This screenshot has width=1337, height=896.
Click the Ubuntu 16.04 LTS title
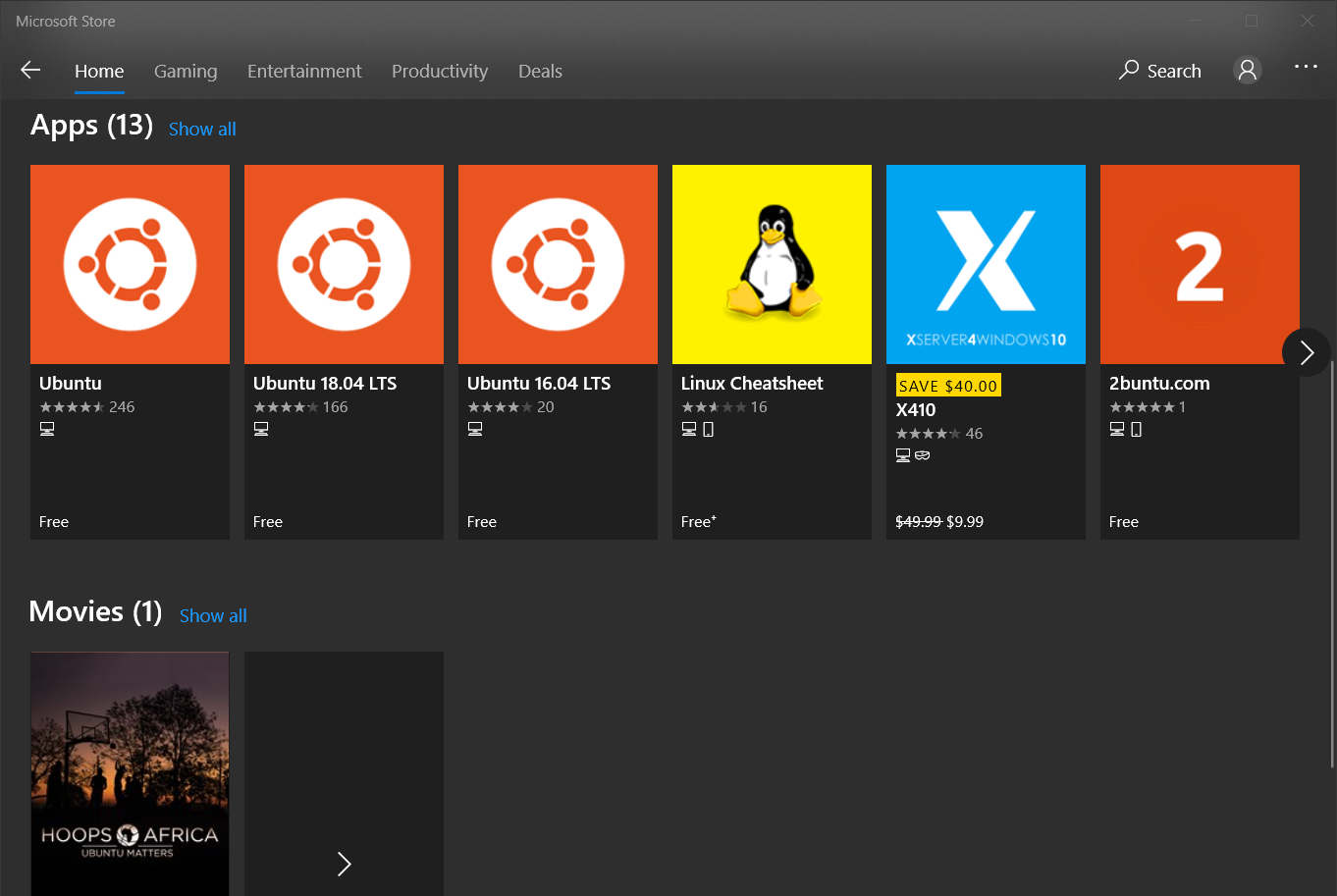(x=539, y=383)
